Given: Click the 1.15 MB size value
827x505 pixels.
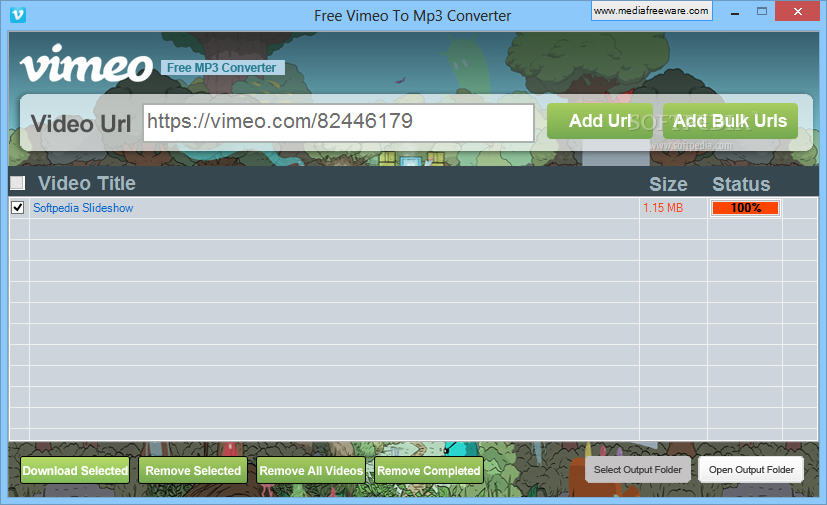Looking at the screenshot, I should click(663, 208).
